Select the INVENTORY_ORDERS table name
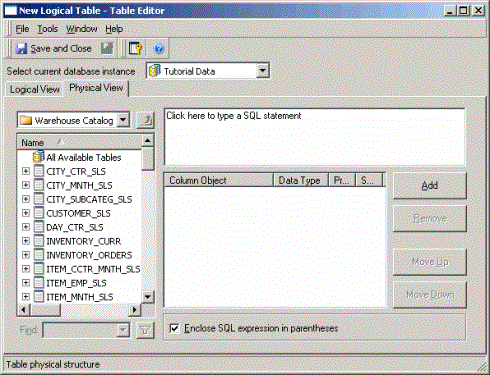 click(89, 255)
